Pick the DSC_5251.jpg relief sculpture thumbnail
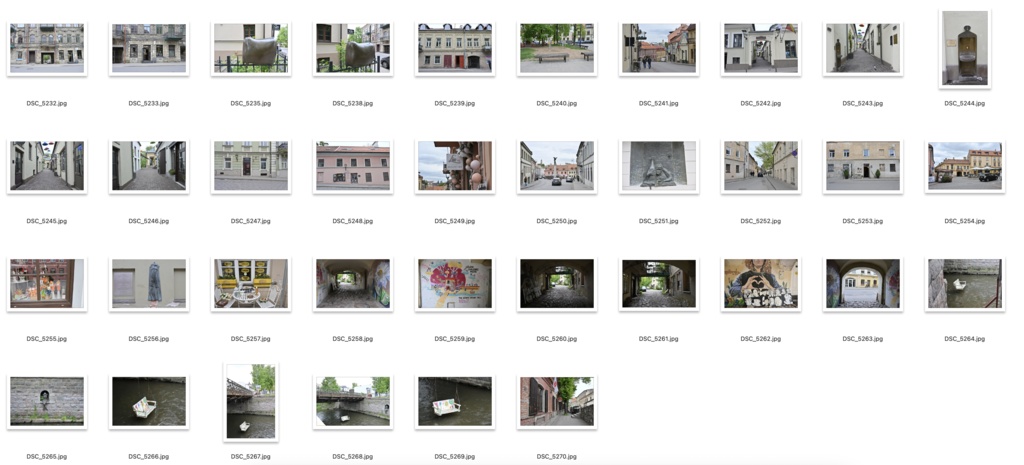 [x=659, y=167]
